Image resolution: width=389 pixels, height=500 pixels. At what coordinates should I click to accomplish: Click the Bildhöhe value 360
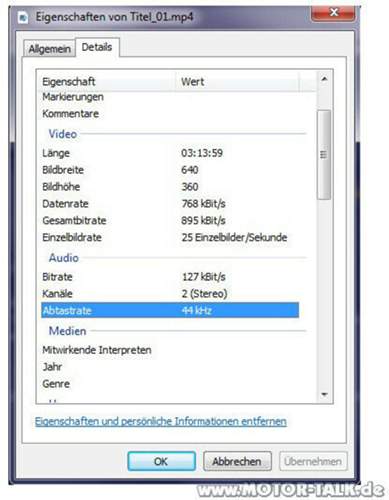point(190,187)
